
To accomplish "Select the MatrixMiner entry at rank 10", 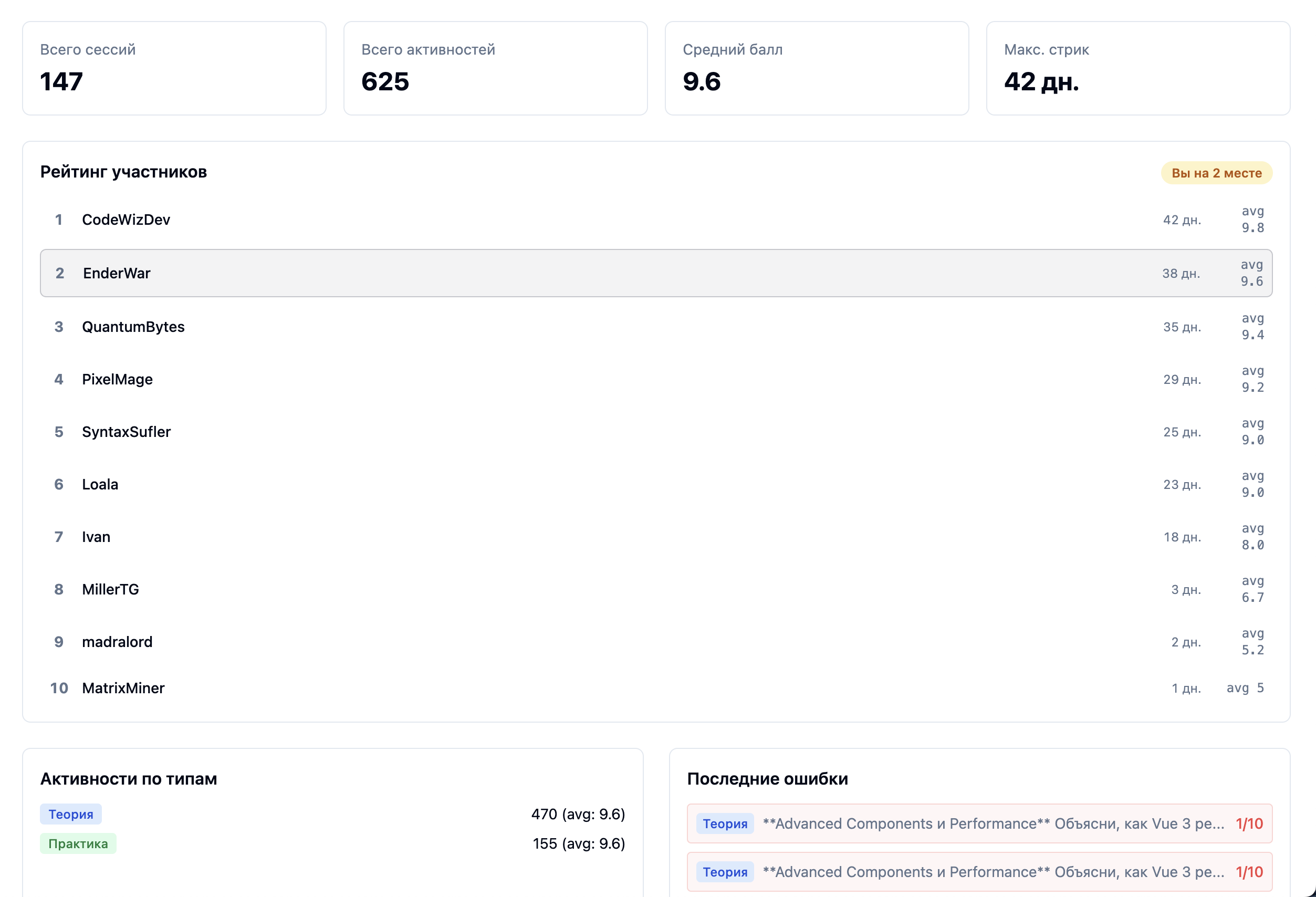I will coord(123,688).
